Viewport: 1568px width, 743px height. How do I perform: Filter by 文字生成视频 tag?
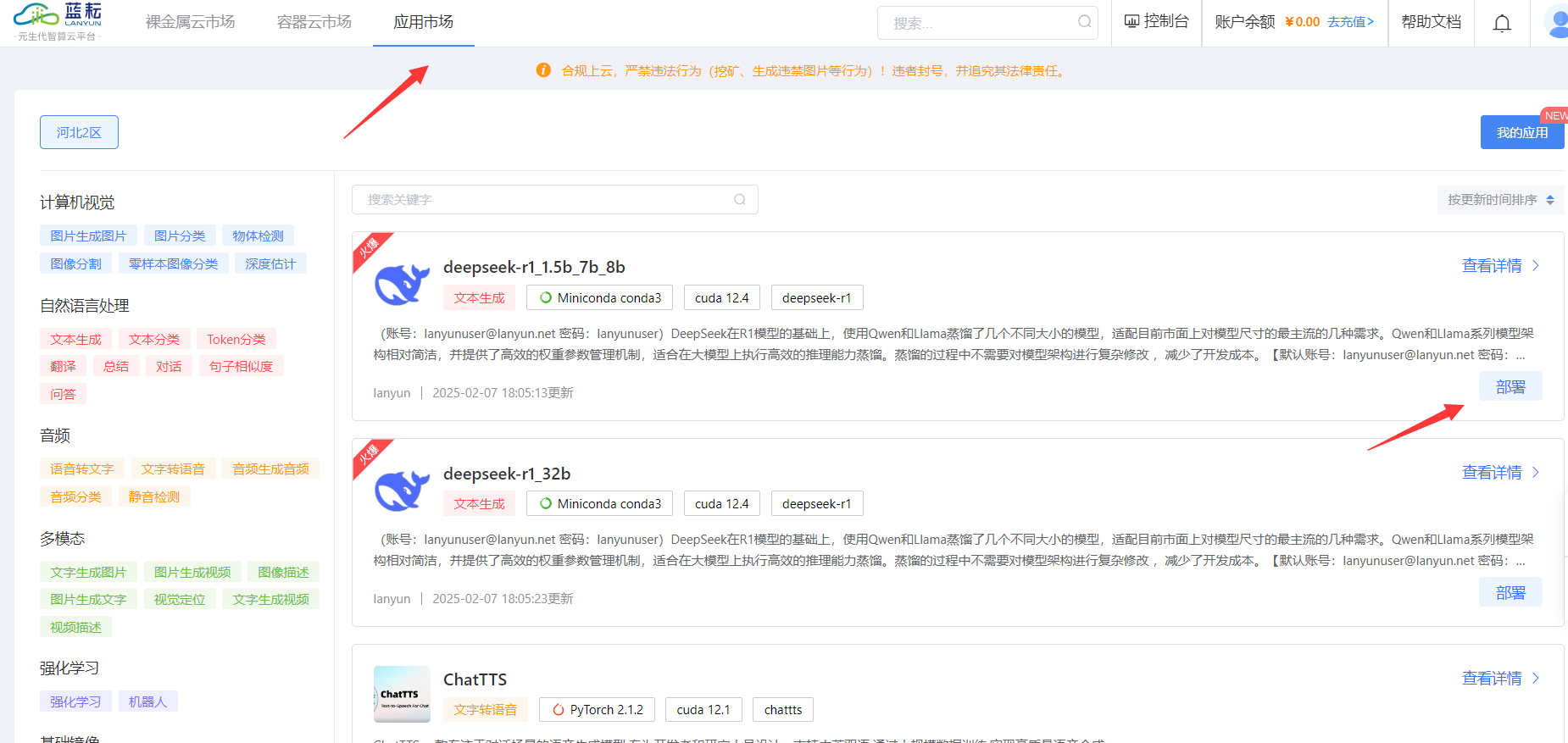coord(270,600)
